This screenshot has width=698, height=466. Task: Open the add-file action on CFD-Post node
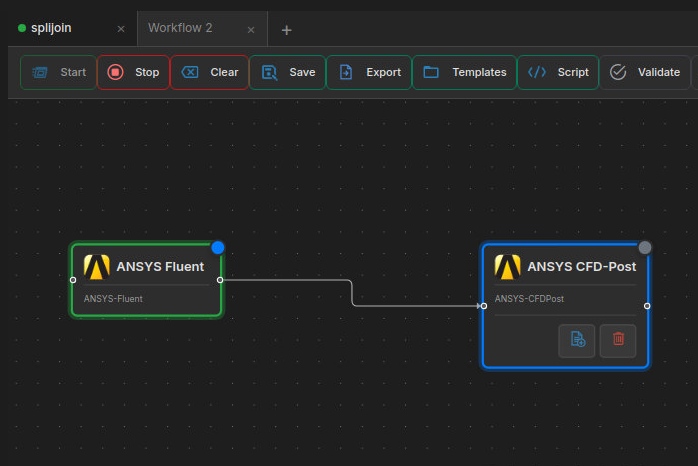click(x=577, y=340)
